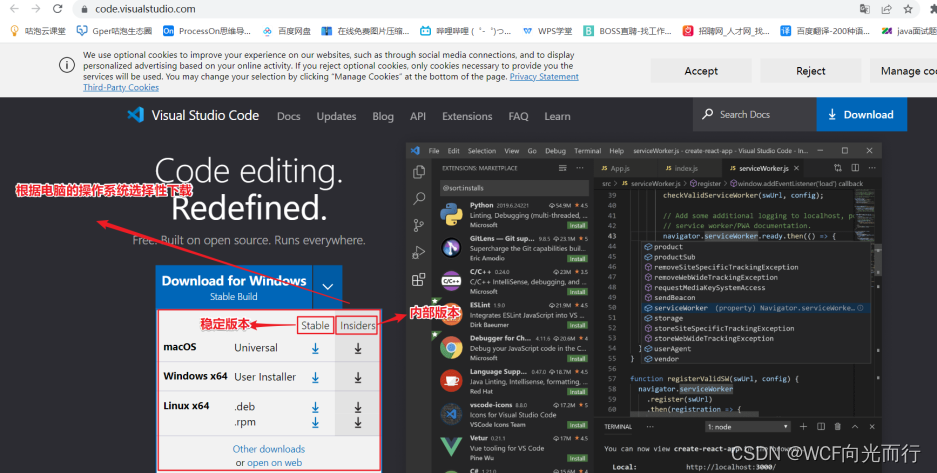Install the Python extension
937x473 pixels.
coord(577,226)
